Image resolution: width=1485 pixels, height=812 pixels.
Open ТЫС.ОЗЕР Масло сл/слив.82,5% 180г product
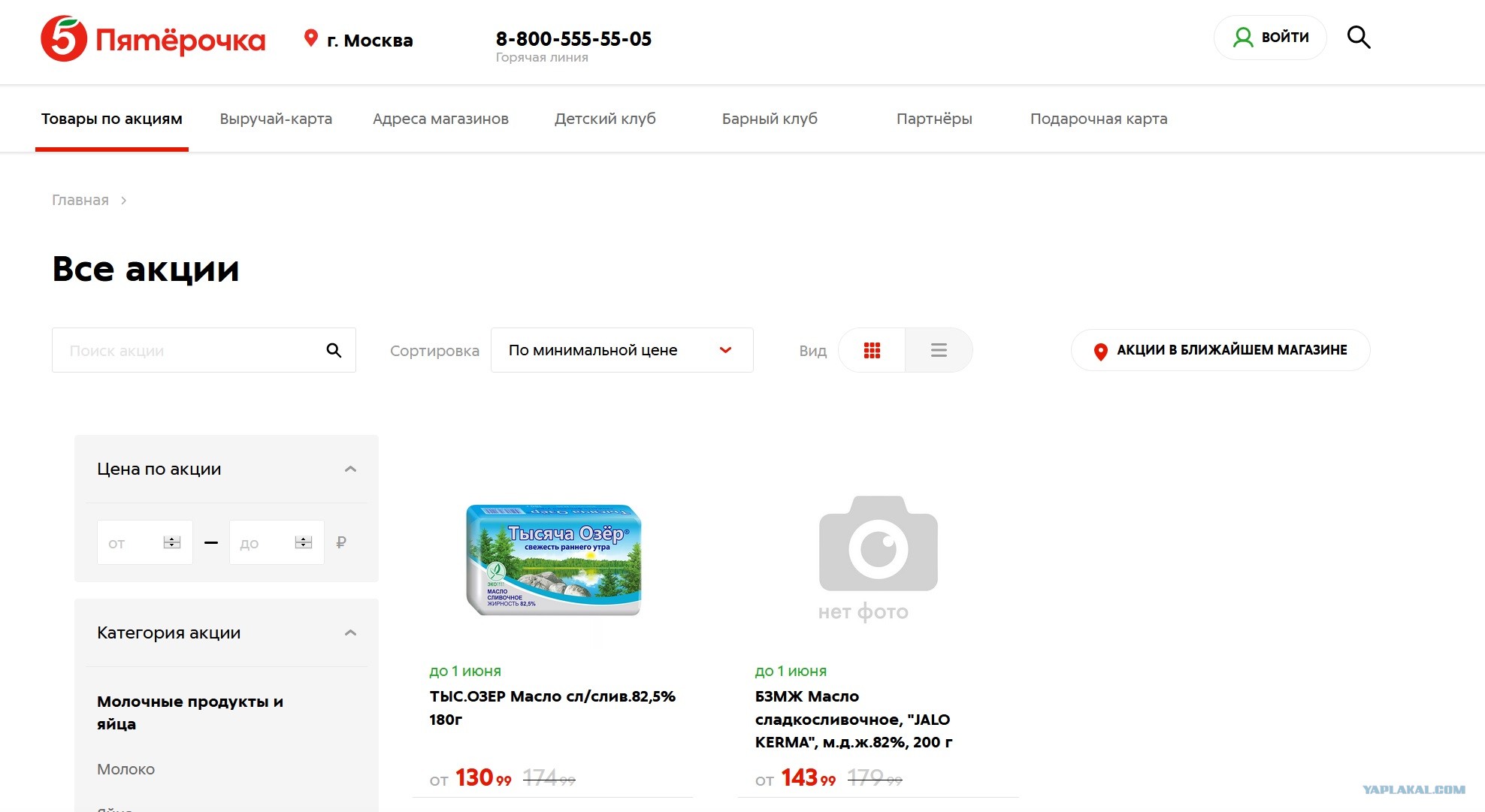coord(552,708)
